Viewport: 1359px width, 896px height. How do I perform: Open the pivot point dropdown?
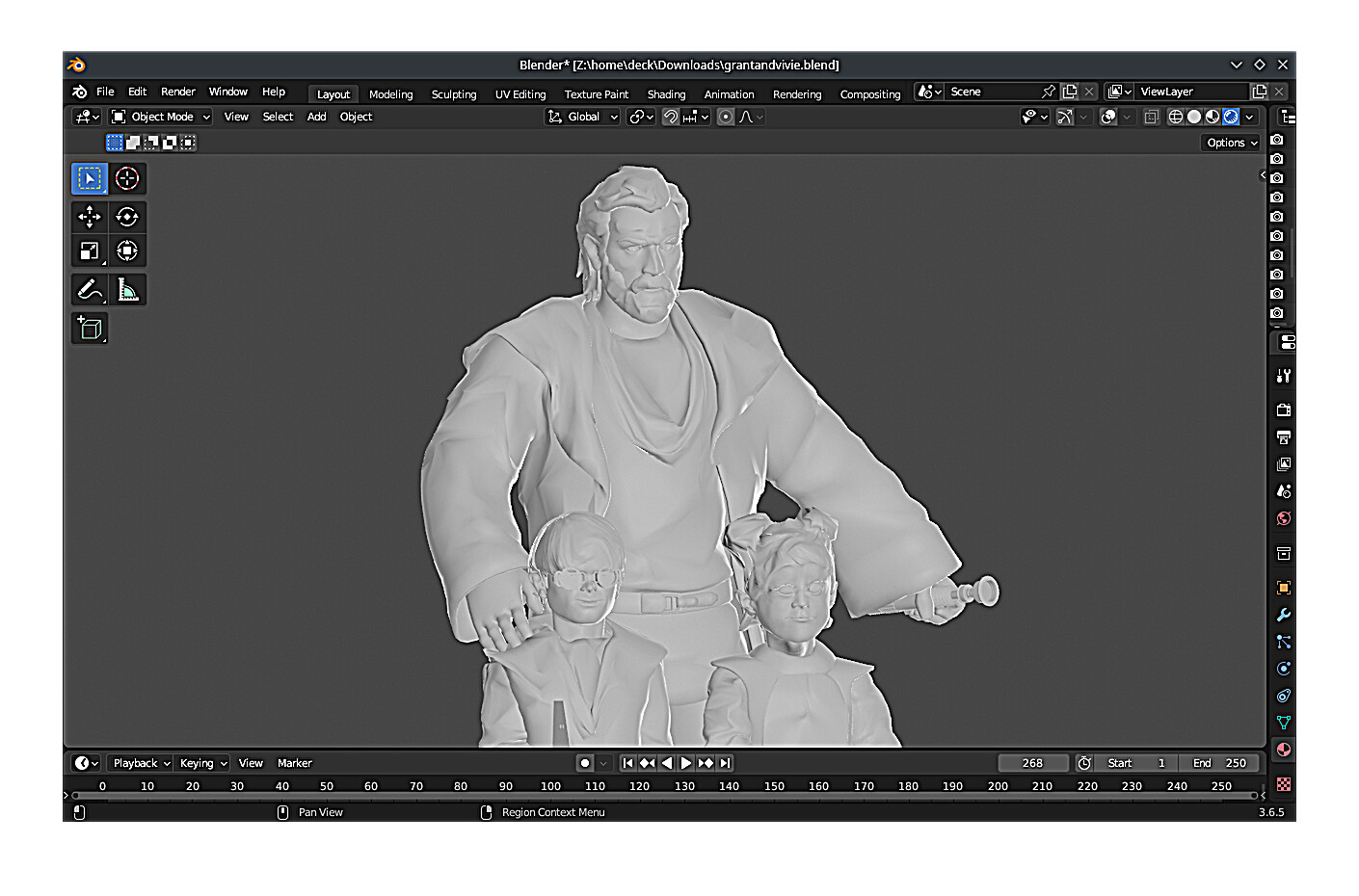tap(641, 117)
